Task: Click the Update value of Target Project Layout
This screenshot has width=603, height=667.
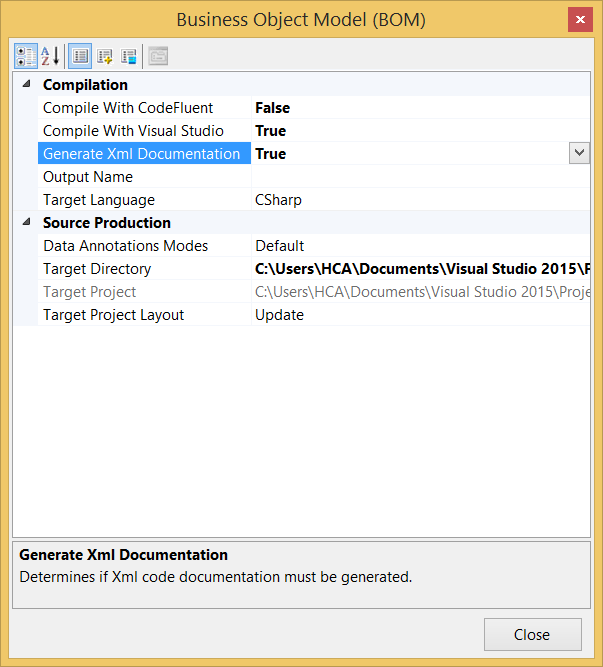Action: (280, 315)
